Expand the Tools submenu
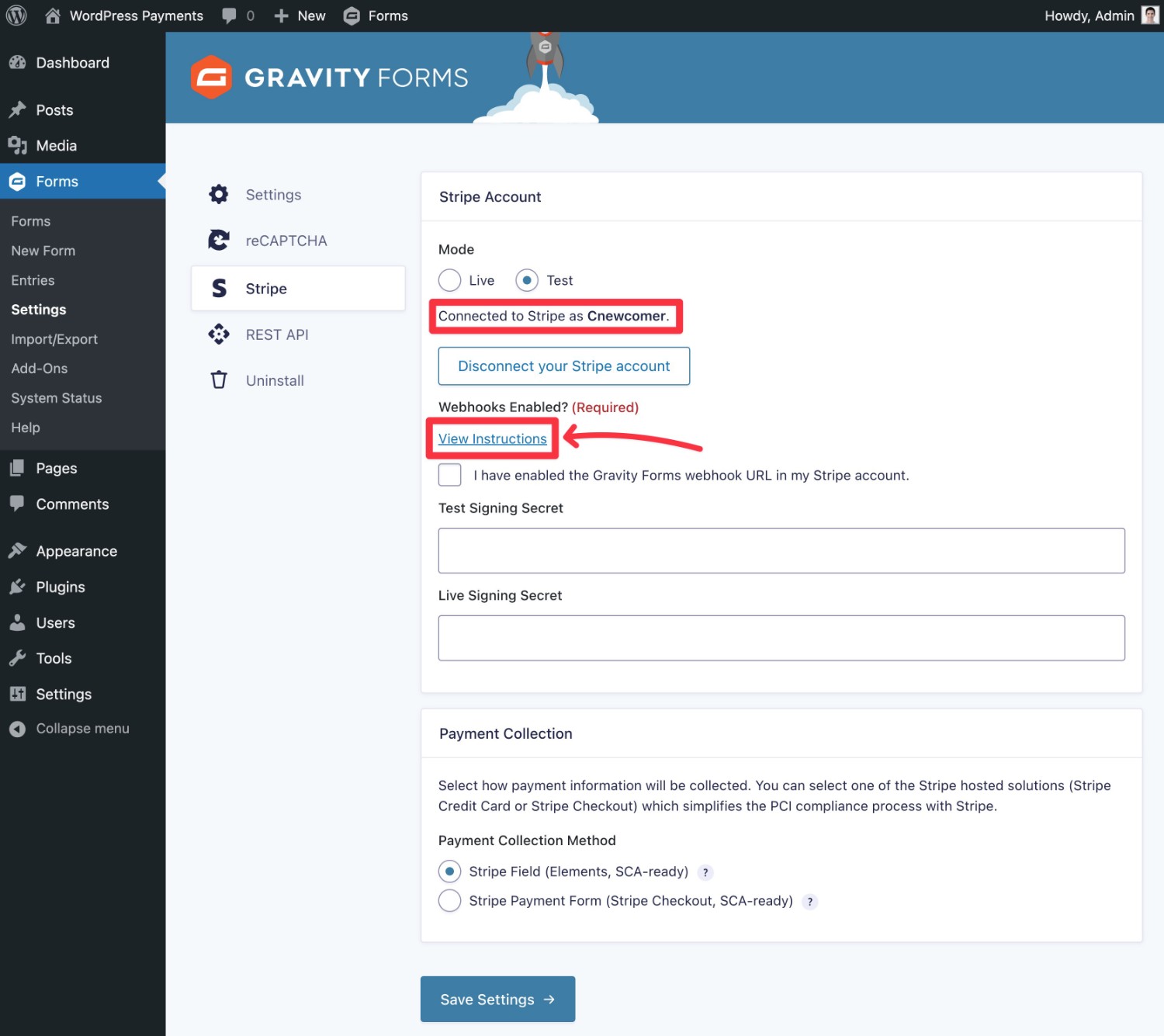Screen dimensions: 1164x1036 53,657
